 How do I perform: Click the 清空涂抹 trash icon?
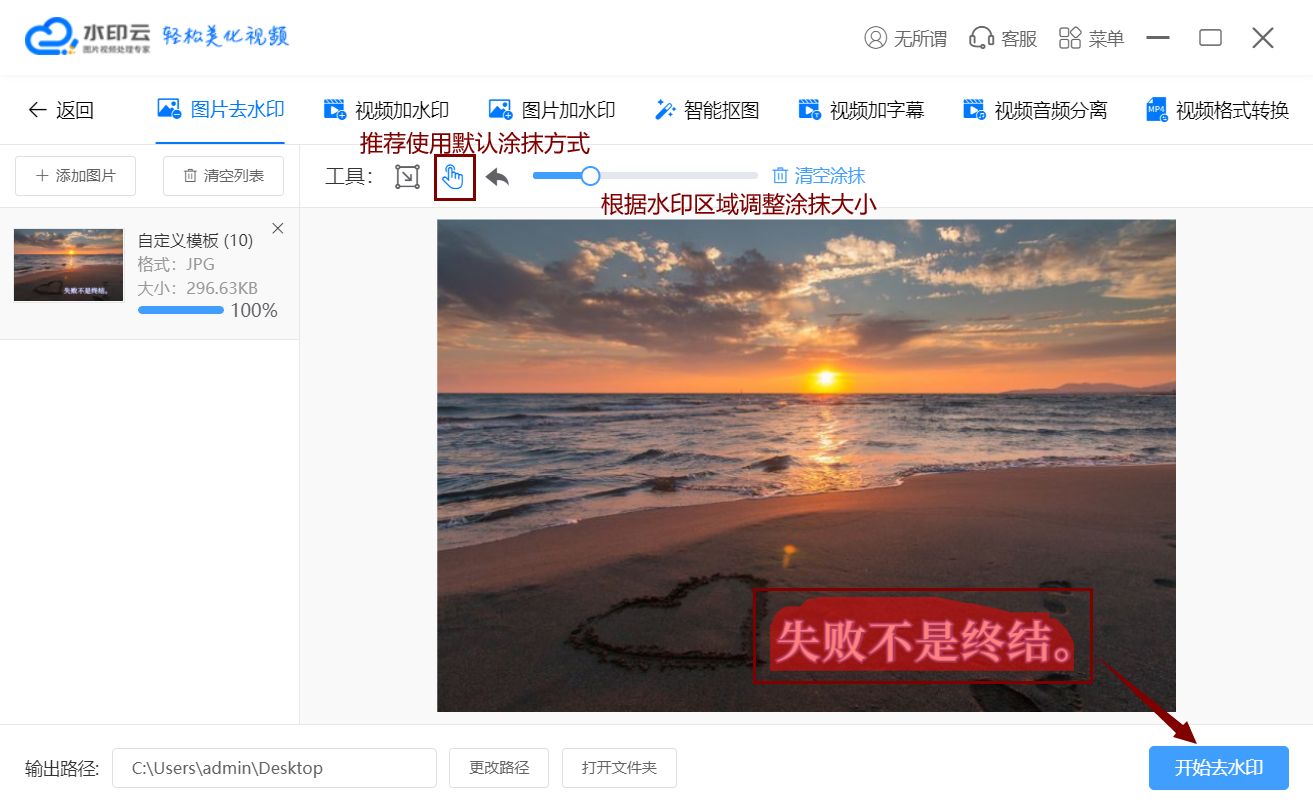(781, 175)
